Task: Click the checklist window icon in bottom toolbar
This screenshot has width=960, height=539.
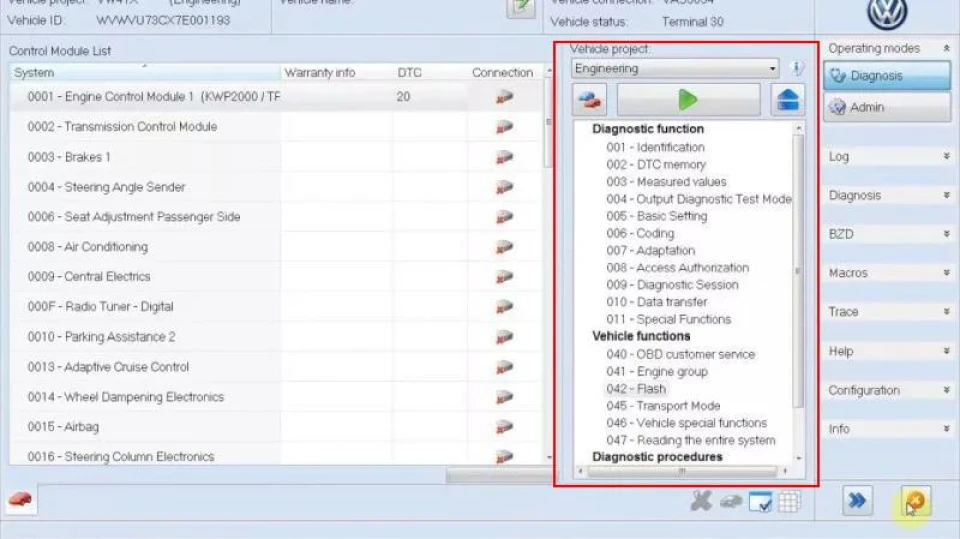Action: (x=760, y=502)
